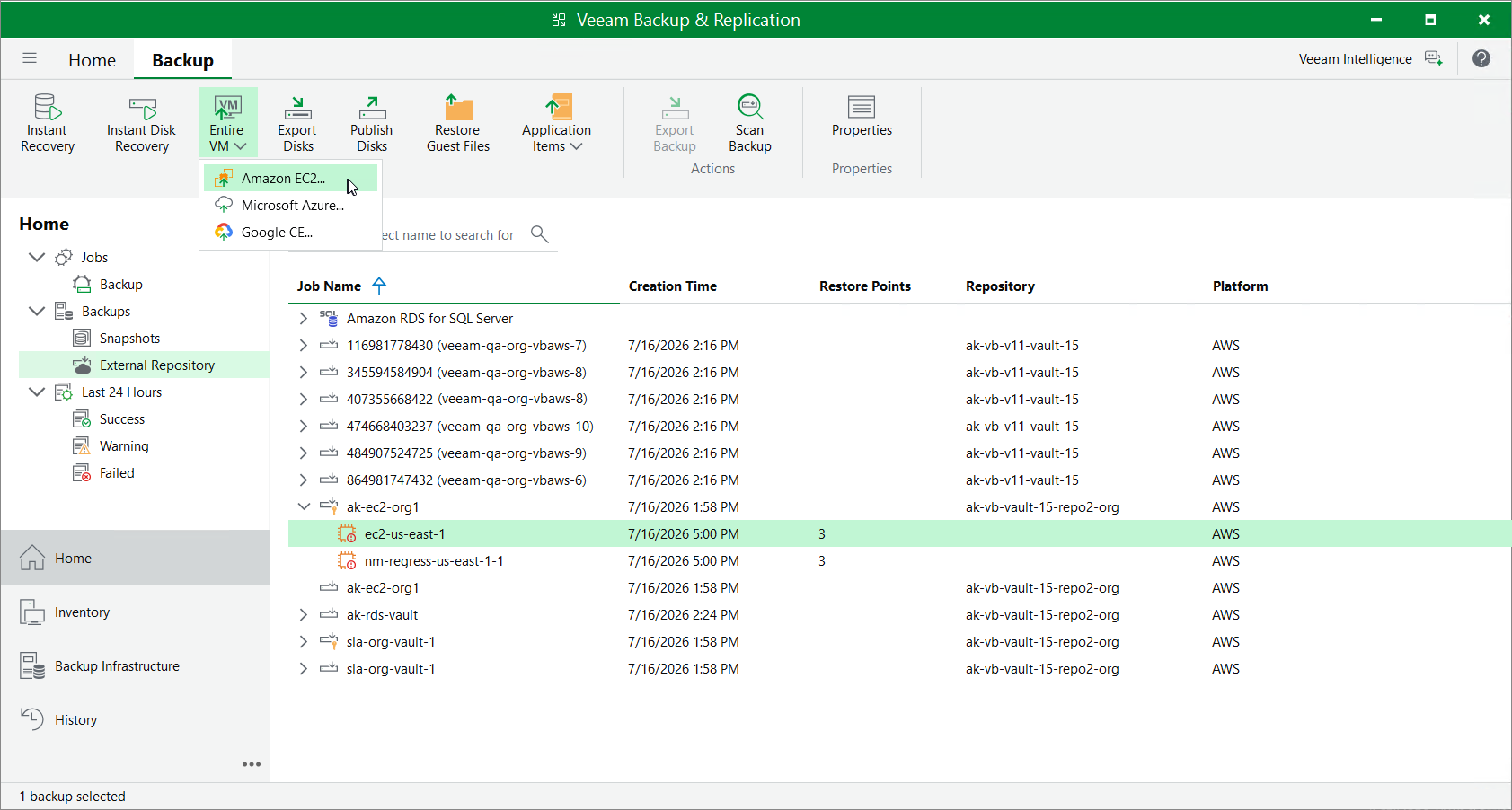Open the hamburger main menu
Screen dimensions: 1512x810
point(30,58)
